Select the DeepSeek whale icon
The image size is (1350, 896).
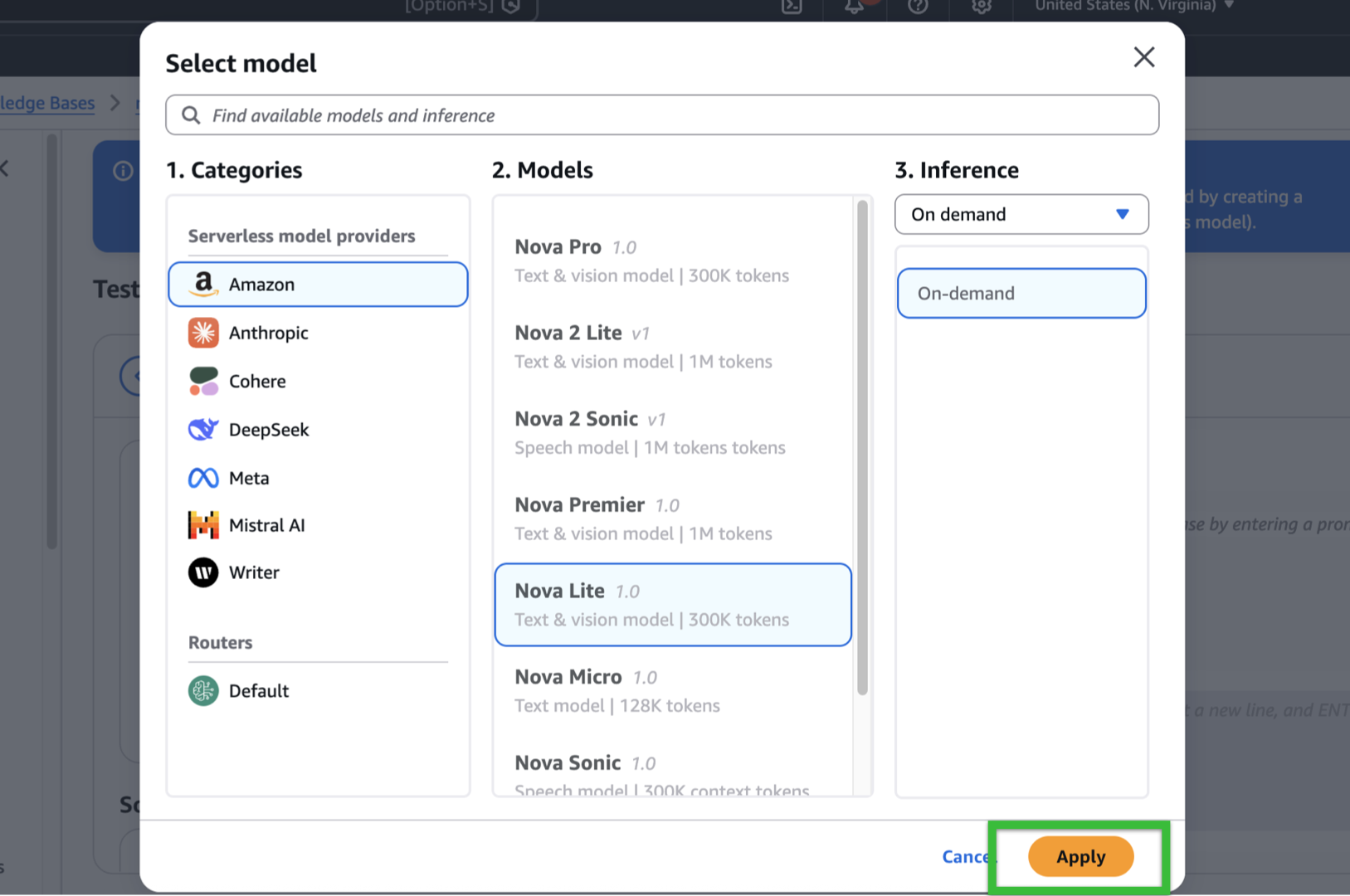tap(203, 430)
